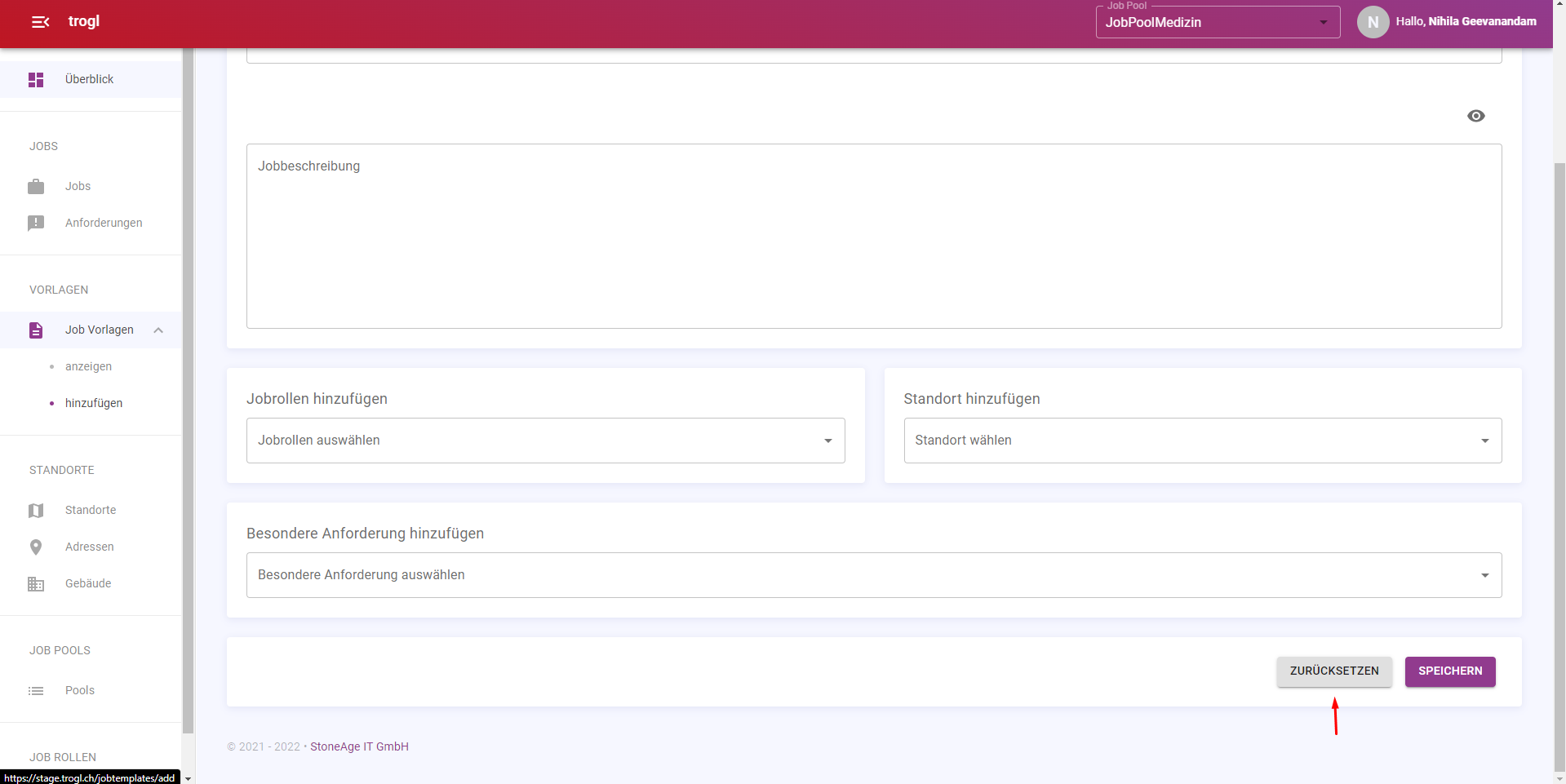Click the trogl logo text
Viewport: 1566px width, 784px height.
coord(84,21)
